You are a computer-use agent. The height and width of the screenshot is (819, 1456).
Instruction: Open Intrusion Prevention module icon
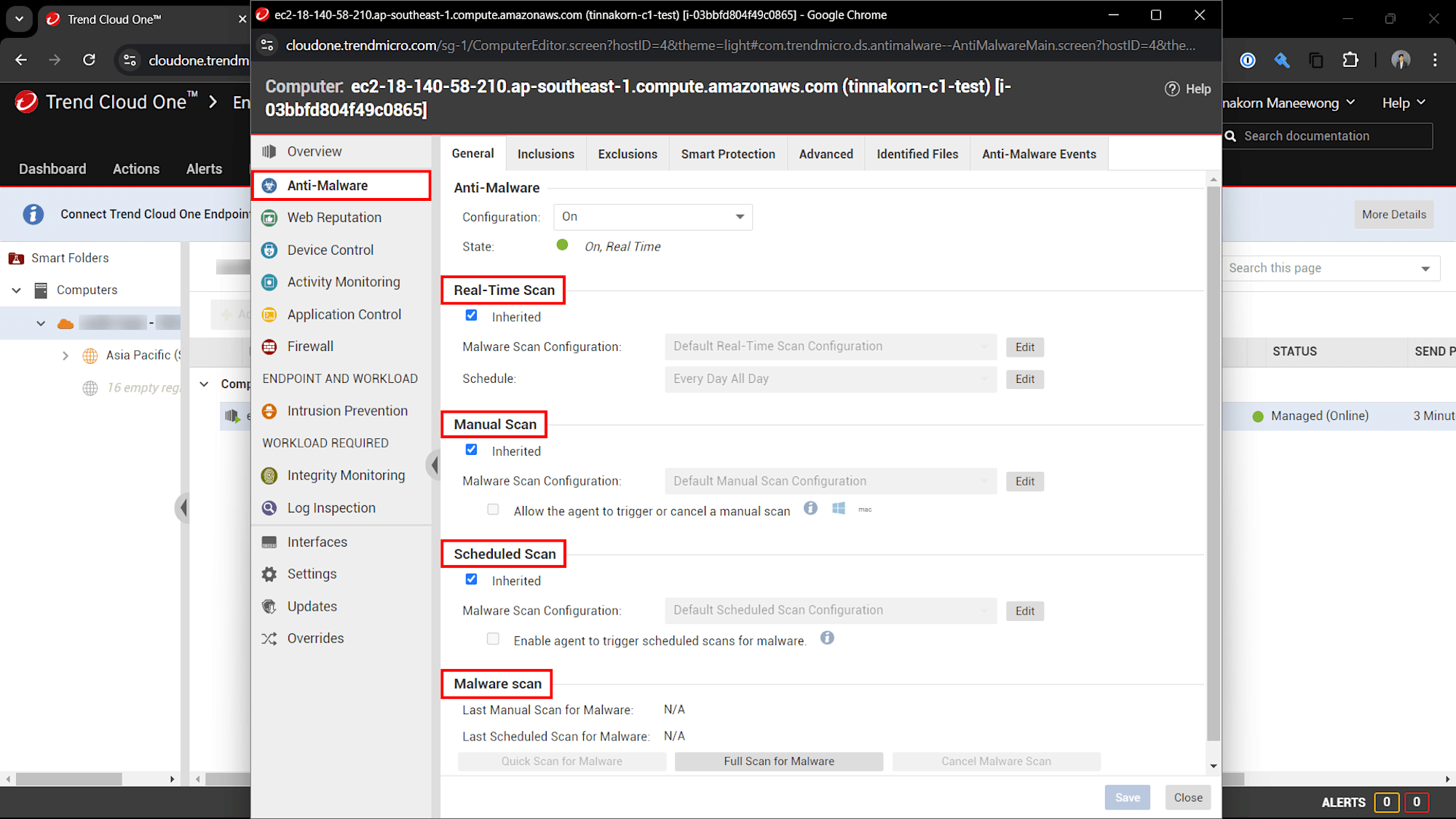pos(269,411)
